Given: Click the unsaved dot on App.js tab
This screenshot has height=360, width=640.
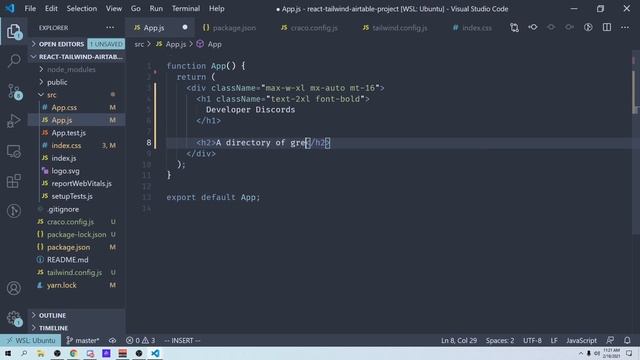Looking at the screenshot, I should tap(185, 27).
